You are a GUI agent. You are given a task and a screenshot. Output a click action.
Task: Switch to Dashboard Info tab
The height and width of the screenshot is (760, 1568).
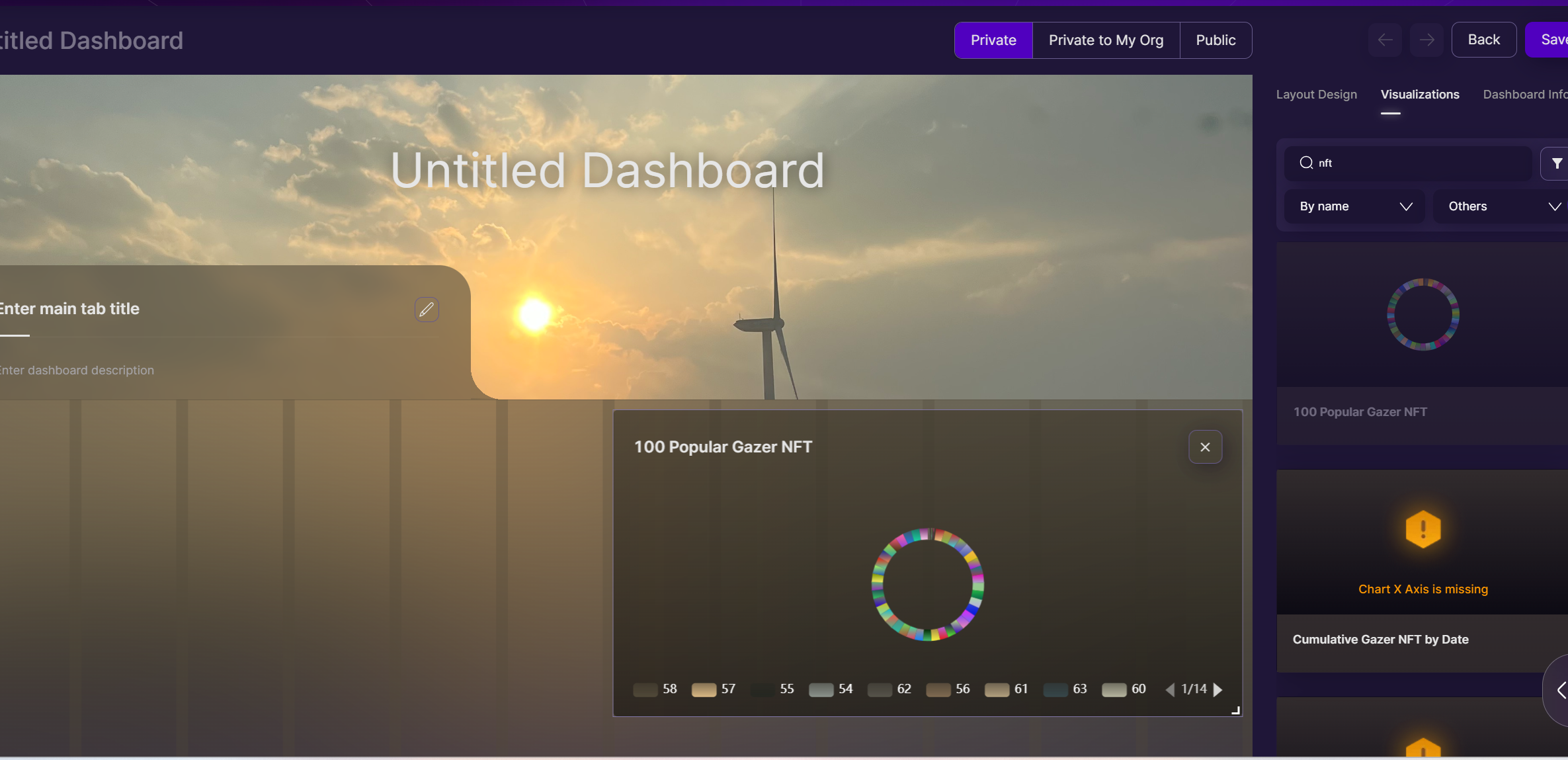click(x=1525, y=95)
